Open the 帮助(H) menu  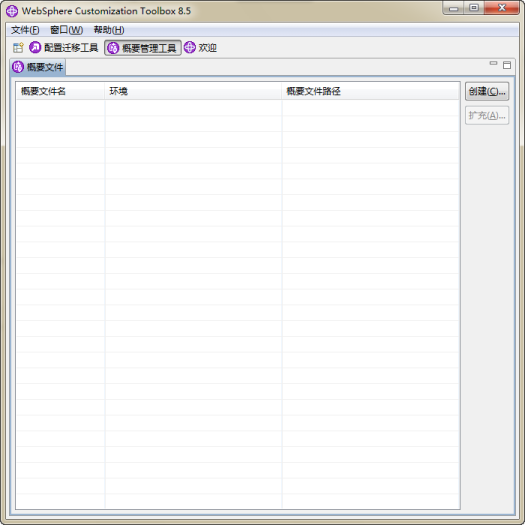point(109,30)
